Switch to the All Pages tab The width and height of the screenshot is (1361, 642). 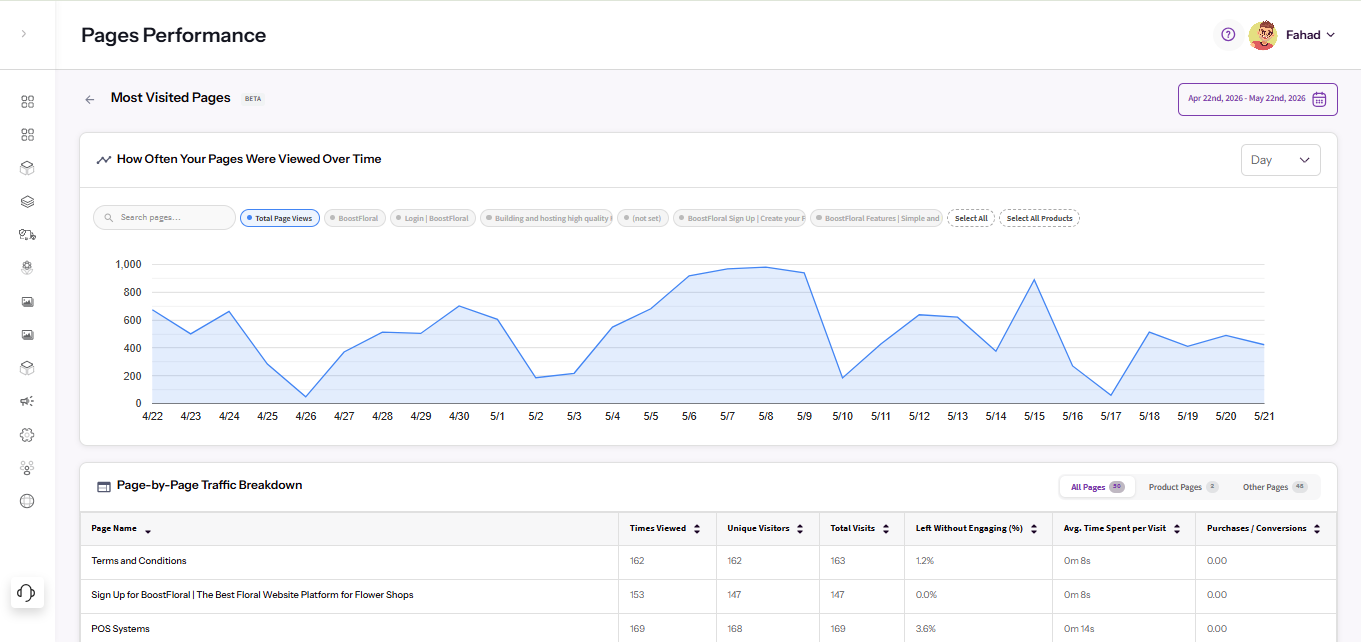(1097, 487)
